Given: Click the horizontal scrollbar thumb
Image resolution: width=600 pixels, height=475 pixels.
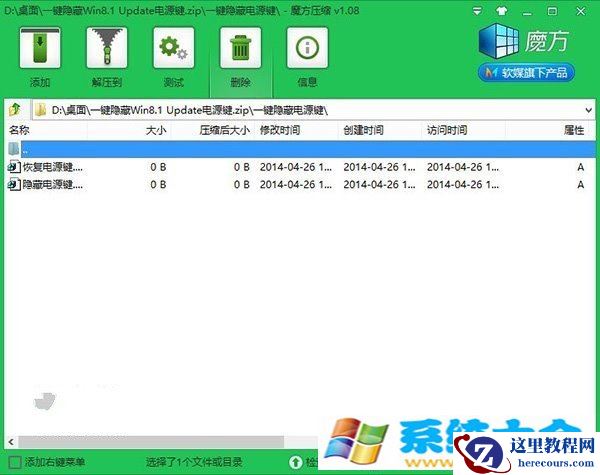Looking at the screenshot, I should coord(151,442).
